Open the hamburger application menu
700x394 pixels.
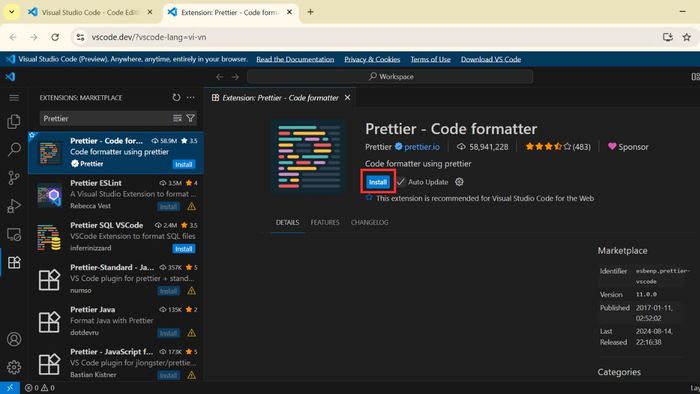[x=14, y=98]
